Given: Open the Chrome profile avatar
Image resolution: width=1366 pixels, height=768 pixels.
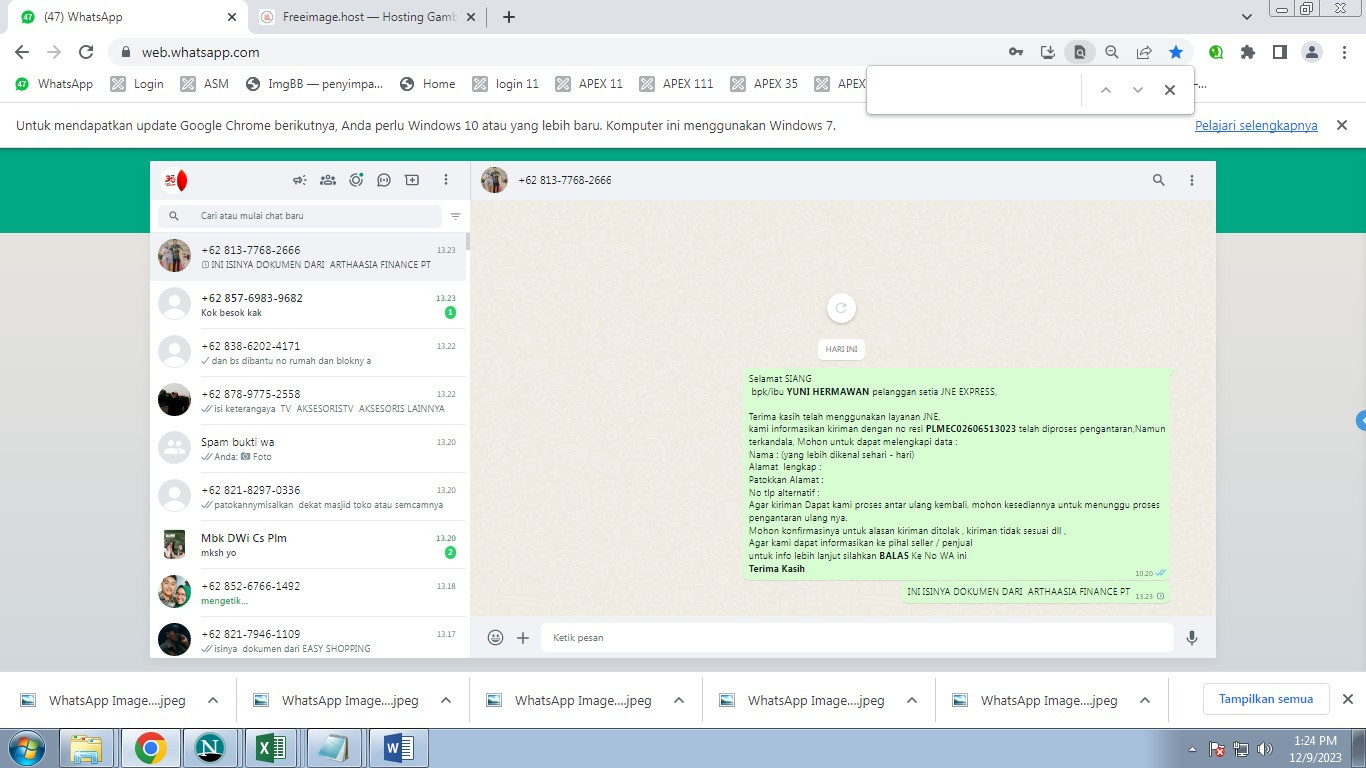Looking at the screenshot, I should tap(1313, 52).
